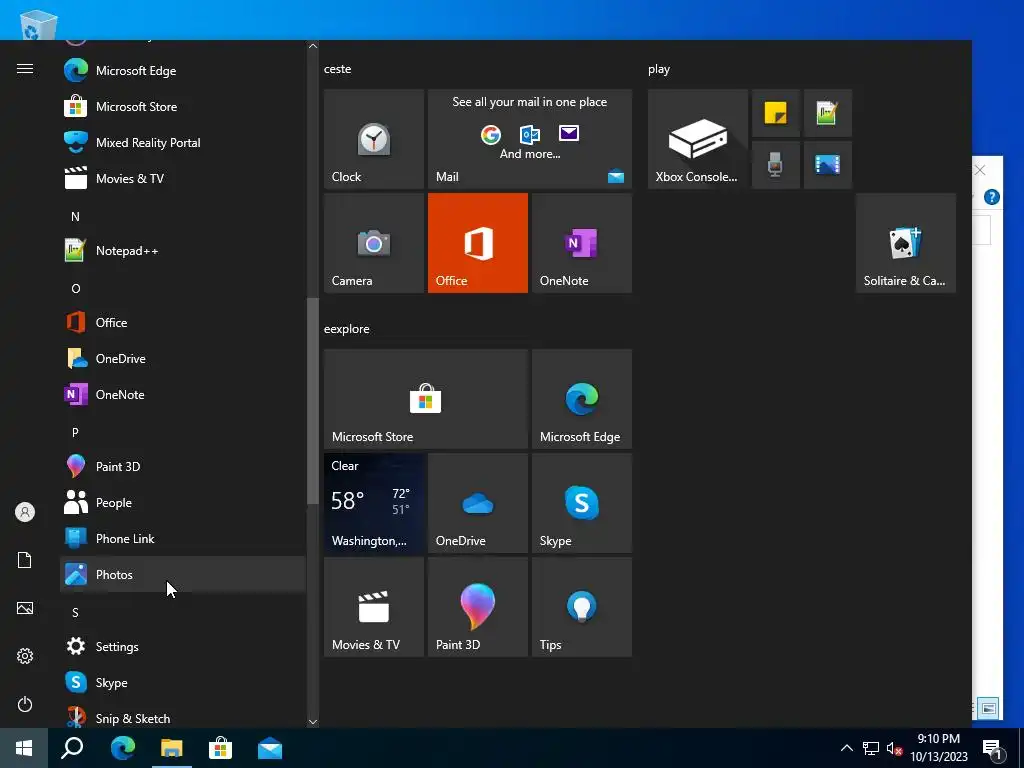This screenshot has width=1024, height=768.
Task: Jump to letter N in app list
Action: (75, 216)
